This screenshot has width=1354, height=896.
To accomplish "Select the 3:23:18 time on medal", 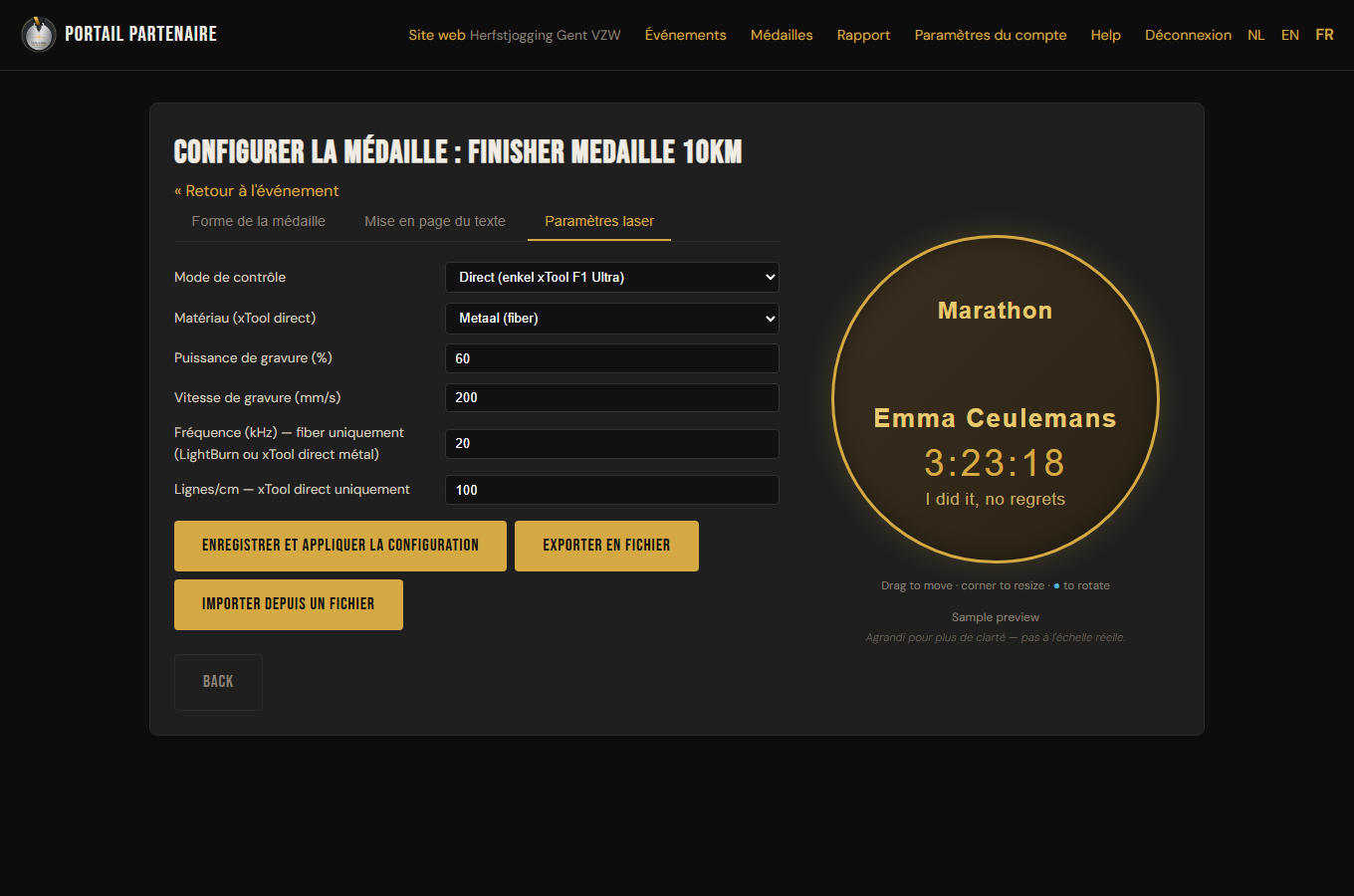I will 996,463.
